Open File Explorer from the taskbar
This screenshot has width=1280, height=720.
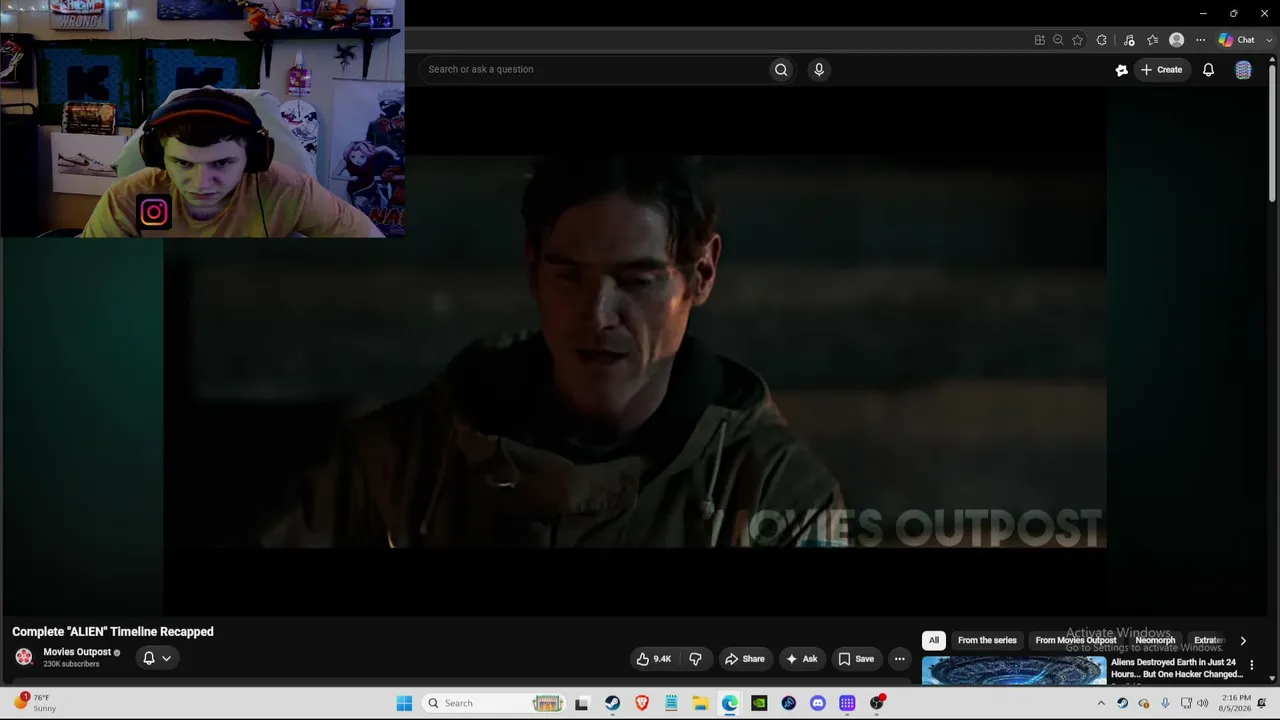(700, 703)
